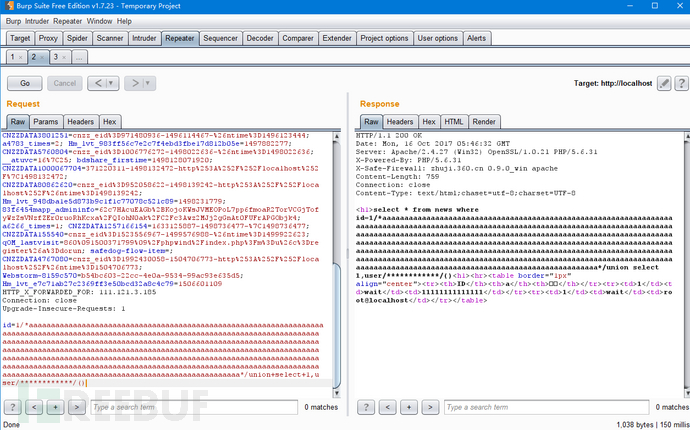Switch to the Target tab
690x430 pixels.
click(20, 38)
